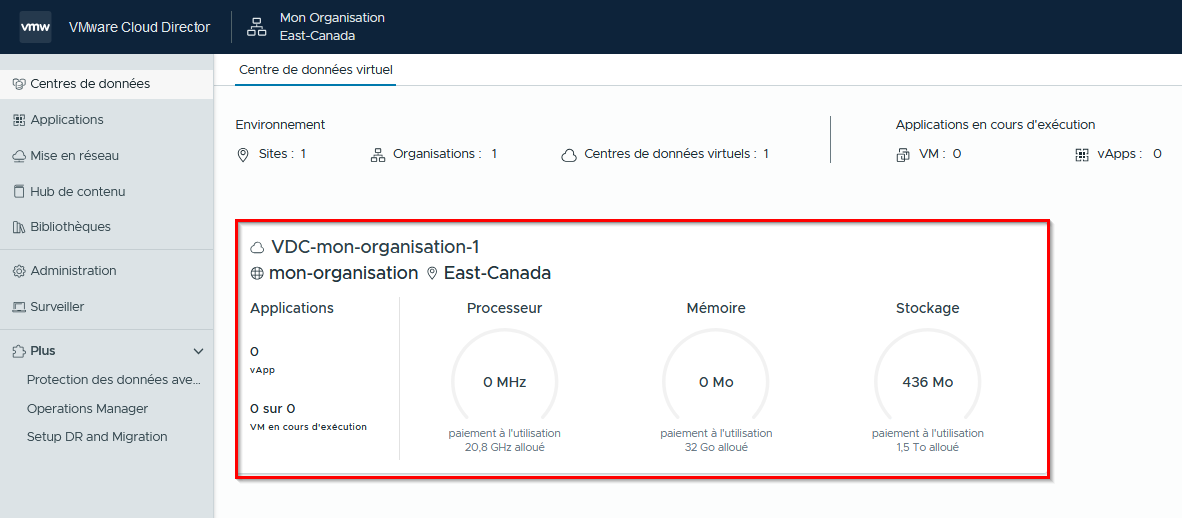Click Applications en cours d'exécution heading
Viewport: 1182px width, 518px height.
(x=996, y=124)
